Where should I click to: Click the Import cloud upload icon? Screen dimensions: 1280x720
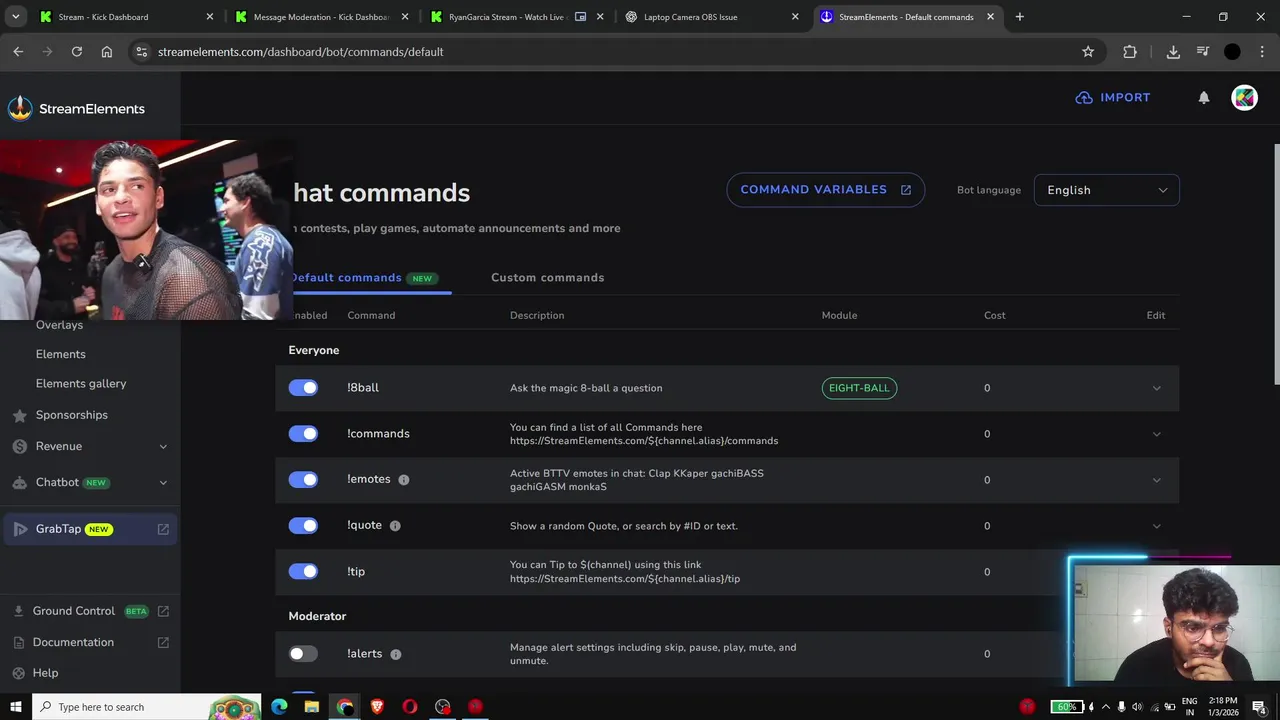coord(1084,97)
